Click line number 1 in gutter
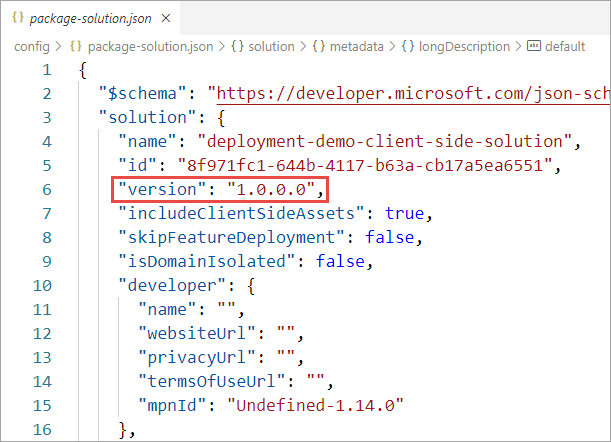This screenshot has width=611, height=442. (47, 70)
